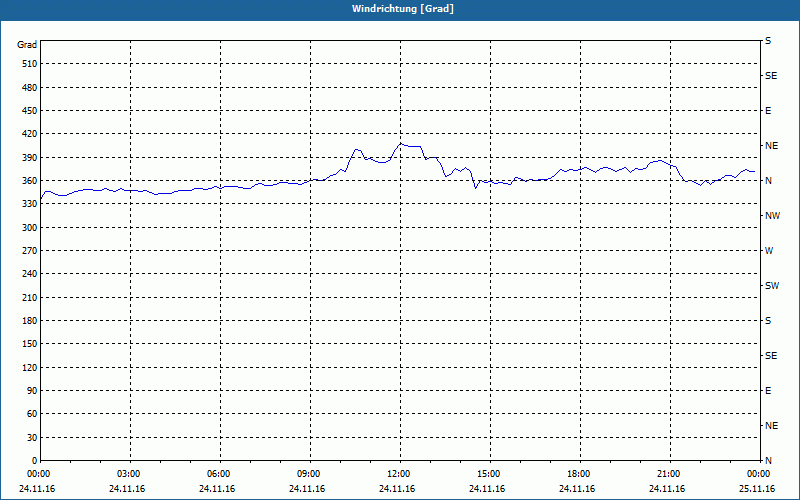The image size is (800, 500).
Task: Click the 03:00 time axis label
Action: (x=128, y=474)
